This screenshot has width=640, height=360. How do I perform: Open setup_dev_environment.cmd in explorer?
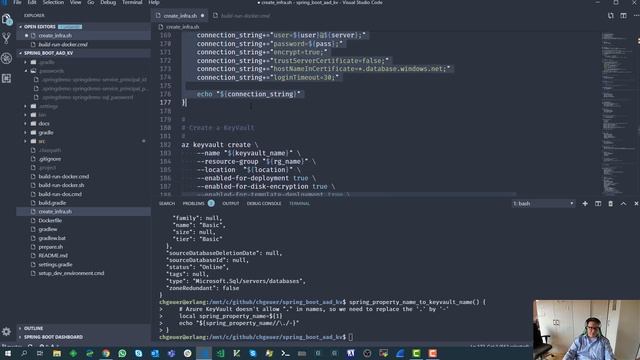[83, 273]
